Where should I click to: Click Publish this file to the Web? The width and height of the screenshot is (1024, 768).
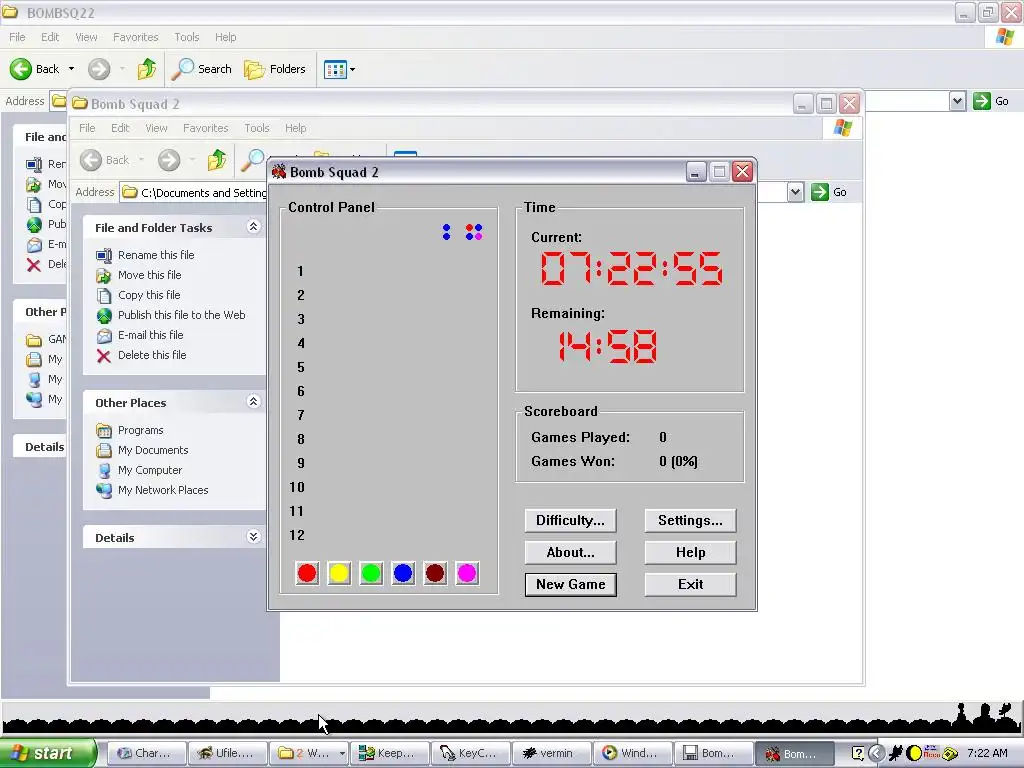point(182,315)
